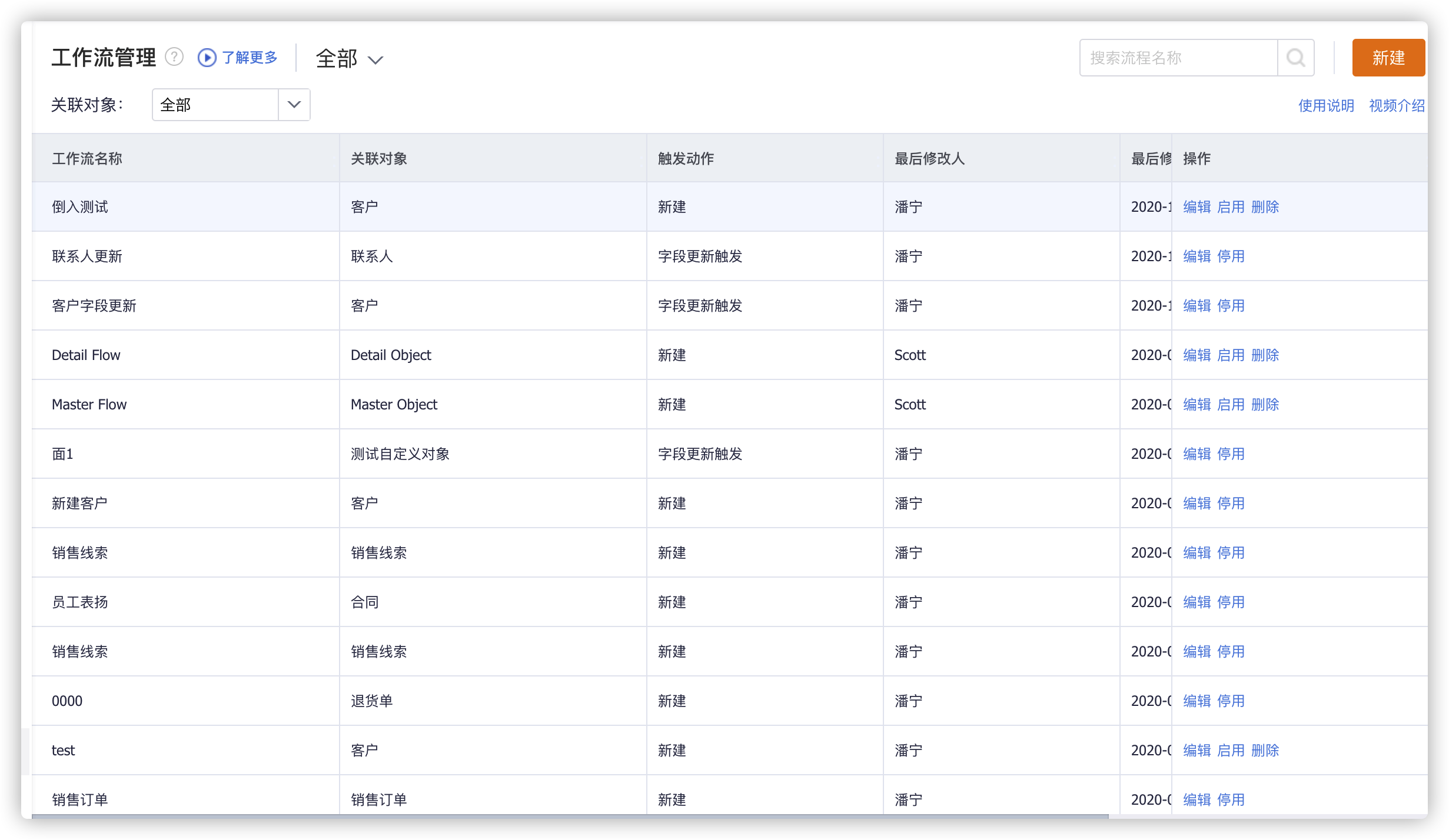Disable the 联系人更新 workflow via 停用
1449x840 pixels.
1231,256
